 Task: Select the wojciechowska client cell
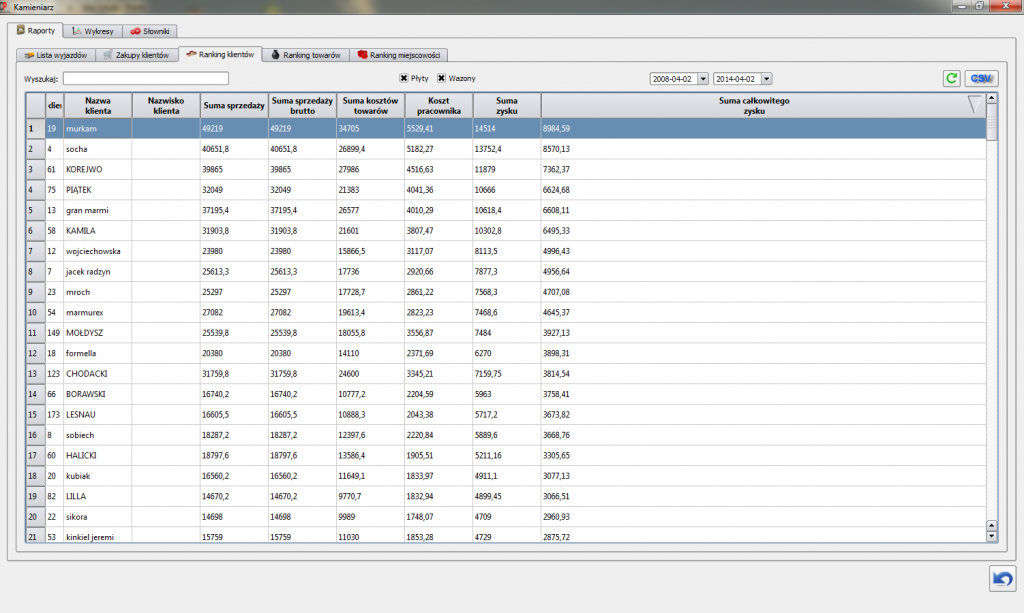[98, 251]
